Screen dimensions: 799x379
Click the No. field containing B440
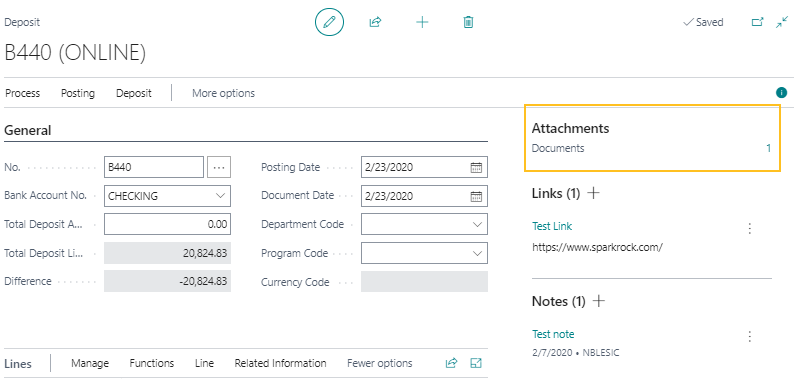point(153,167)
